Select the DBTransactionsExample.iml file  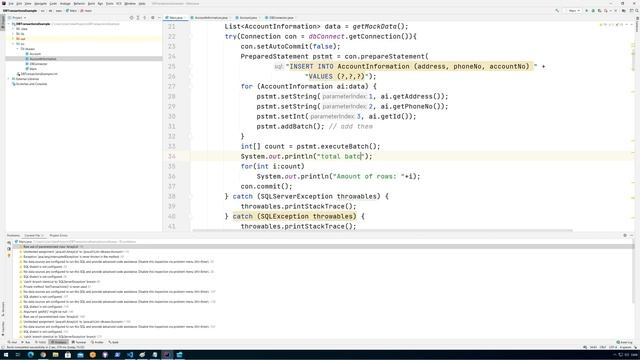pyautogui.click(x=37, y=74)
